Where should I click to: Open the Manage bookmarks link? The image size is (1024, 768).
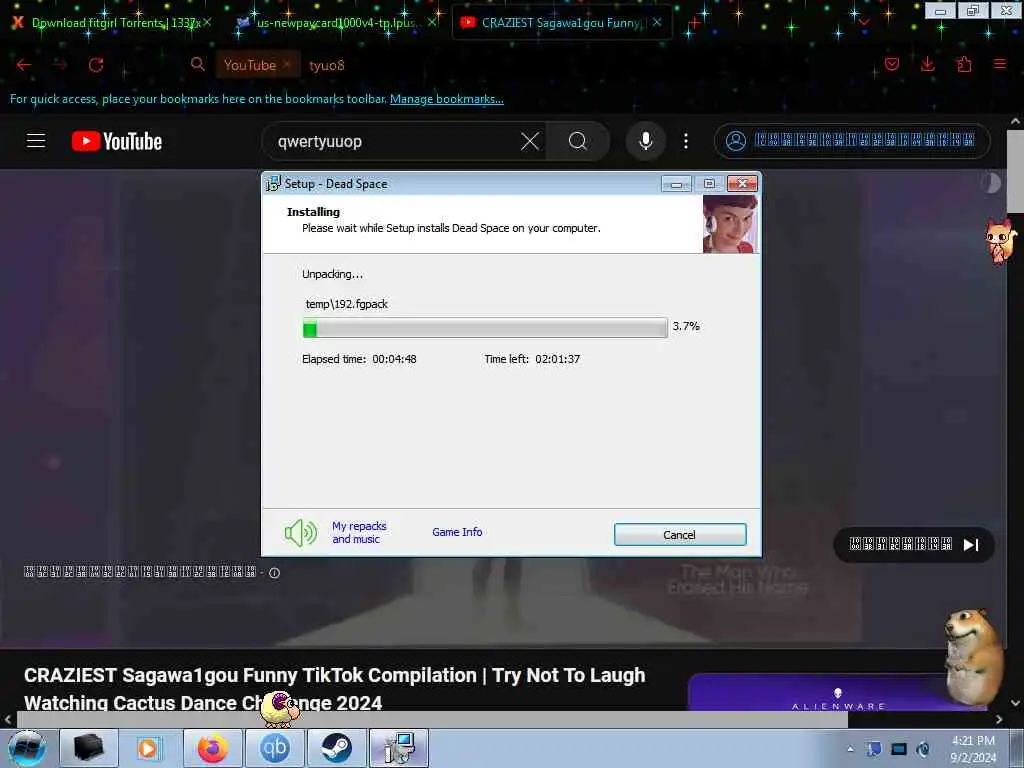click(x=447, y=99)
